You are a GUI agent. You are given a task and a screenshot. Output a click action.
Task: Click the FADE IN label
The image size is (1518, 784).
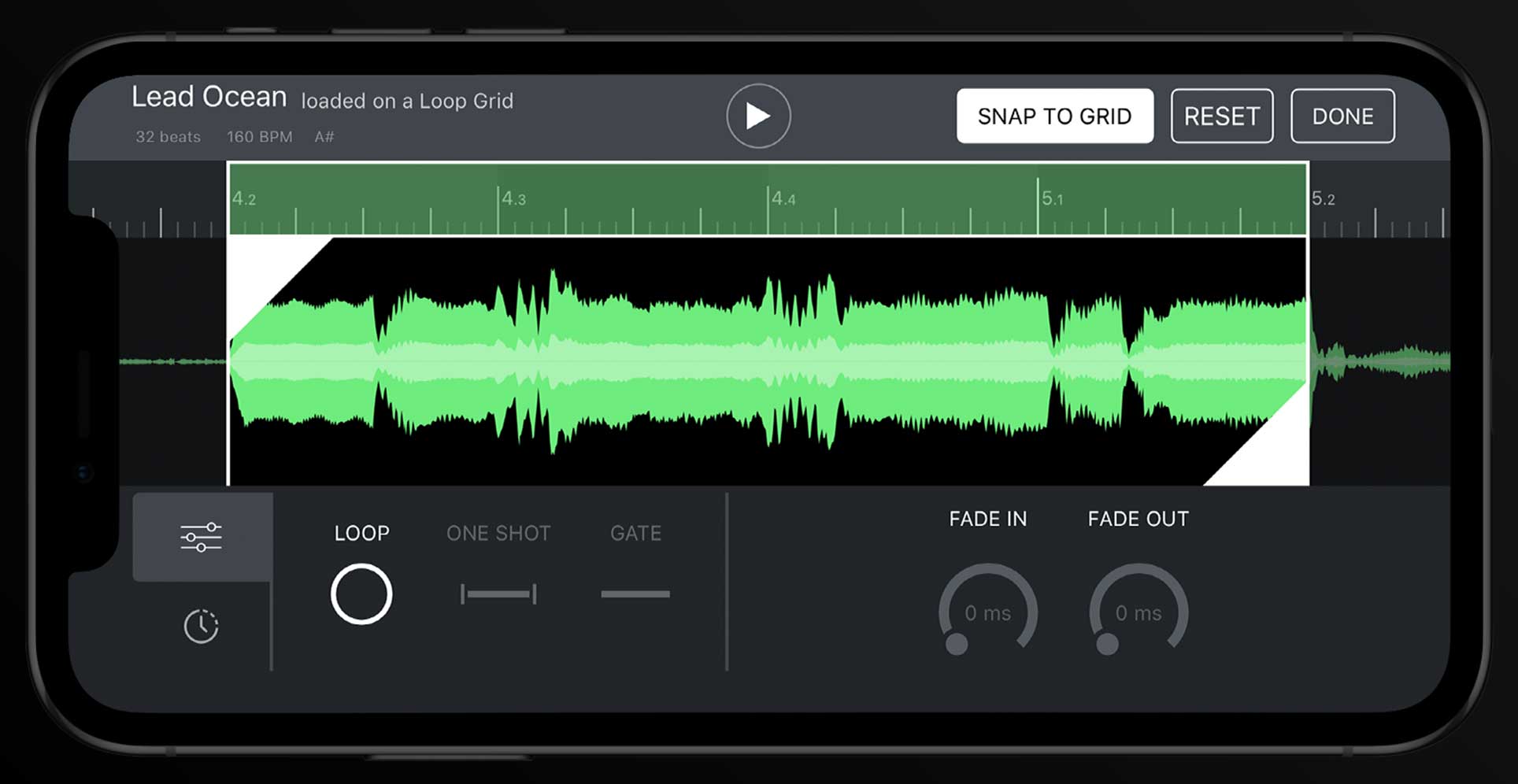(988, 519)
